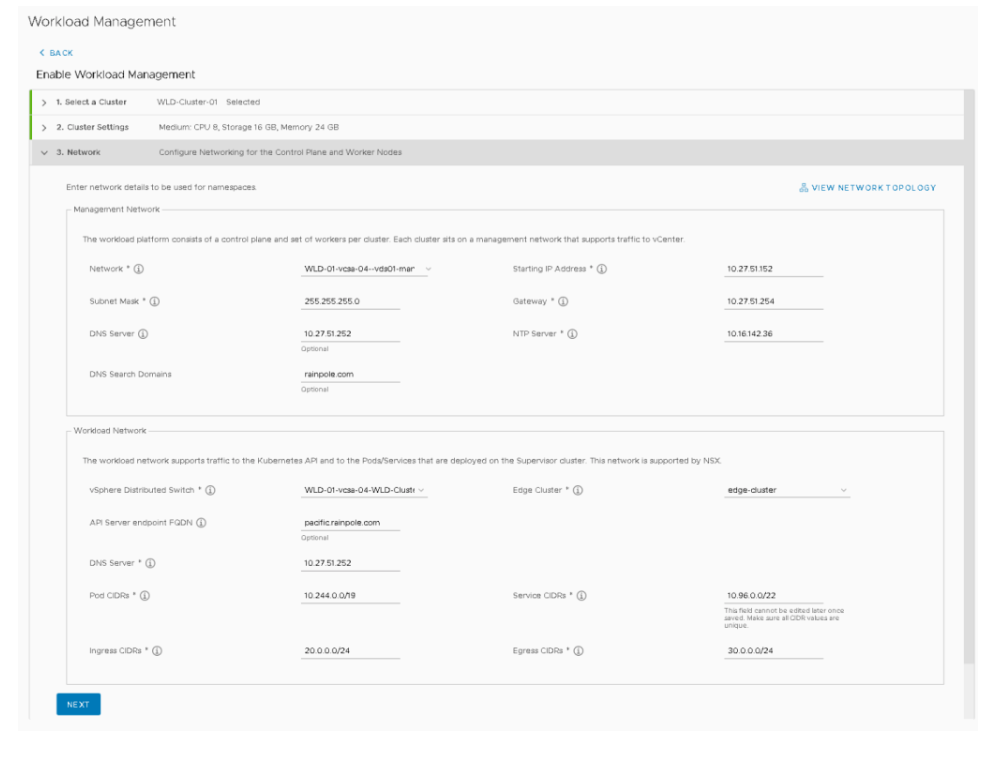Click info icon beside Gateway label

click(x=563, y=302)
